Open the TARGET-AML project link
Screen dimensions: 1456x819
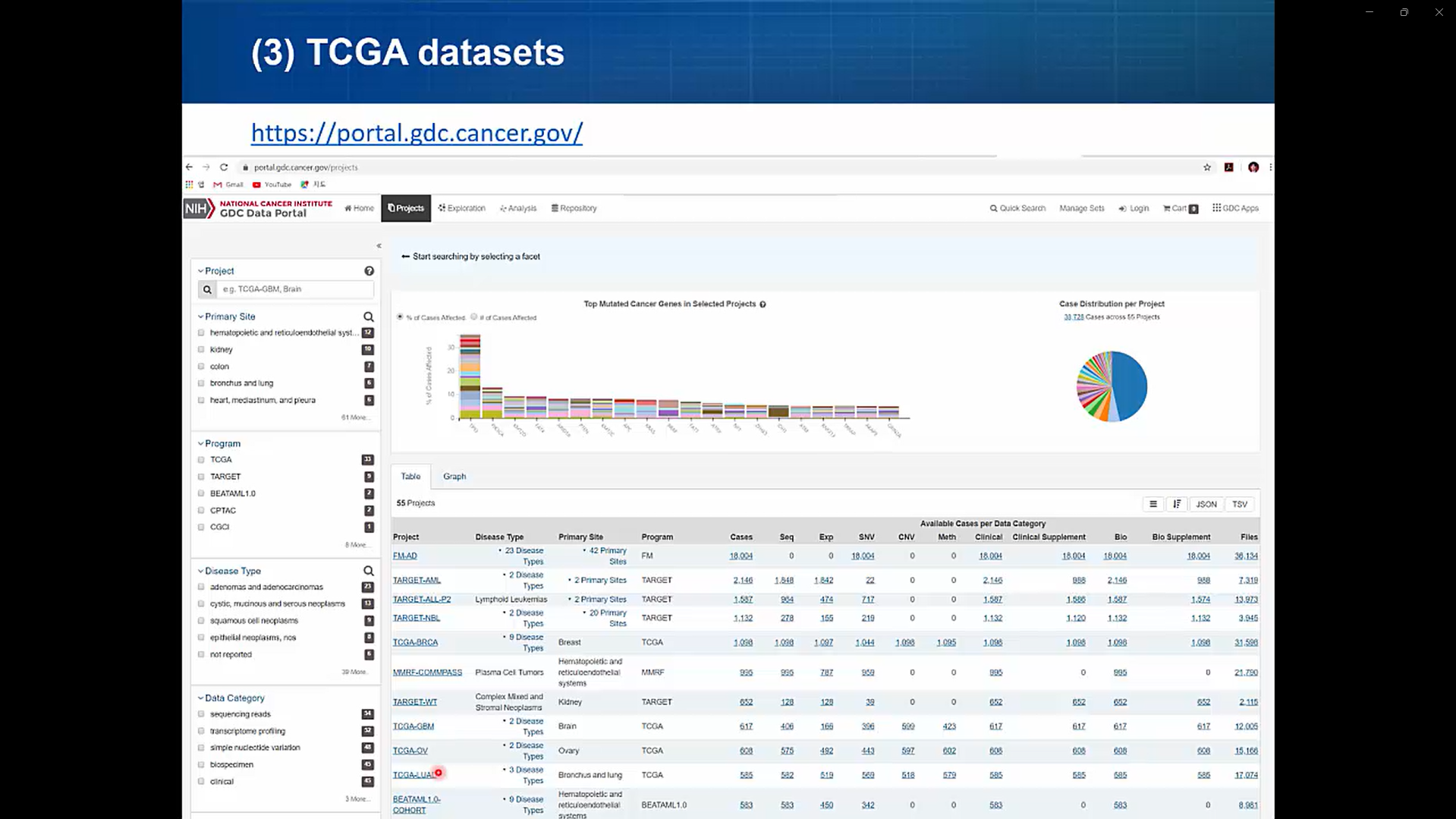[417, 580]
